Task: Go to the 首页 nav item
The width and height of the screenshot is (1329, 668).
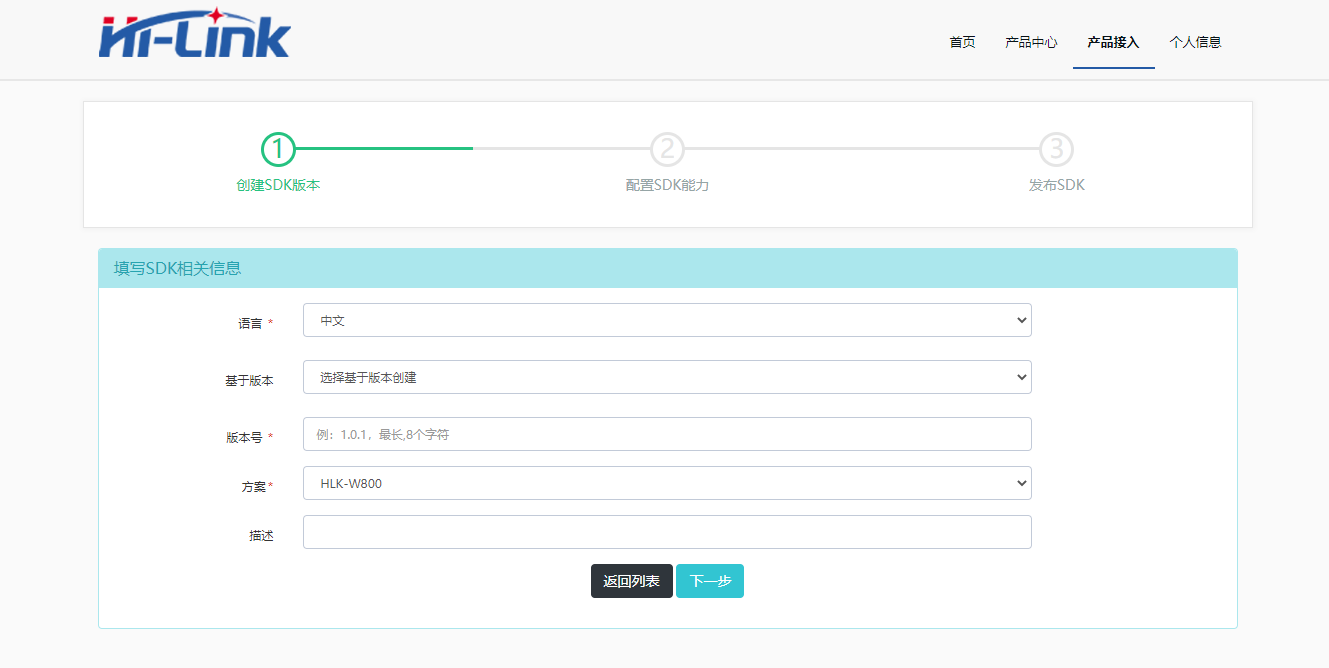Action: (x=962, y=42)
